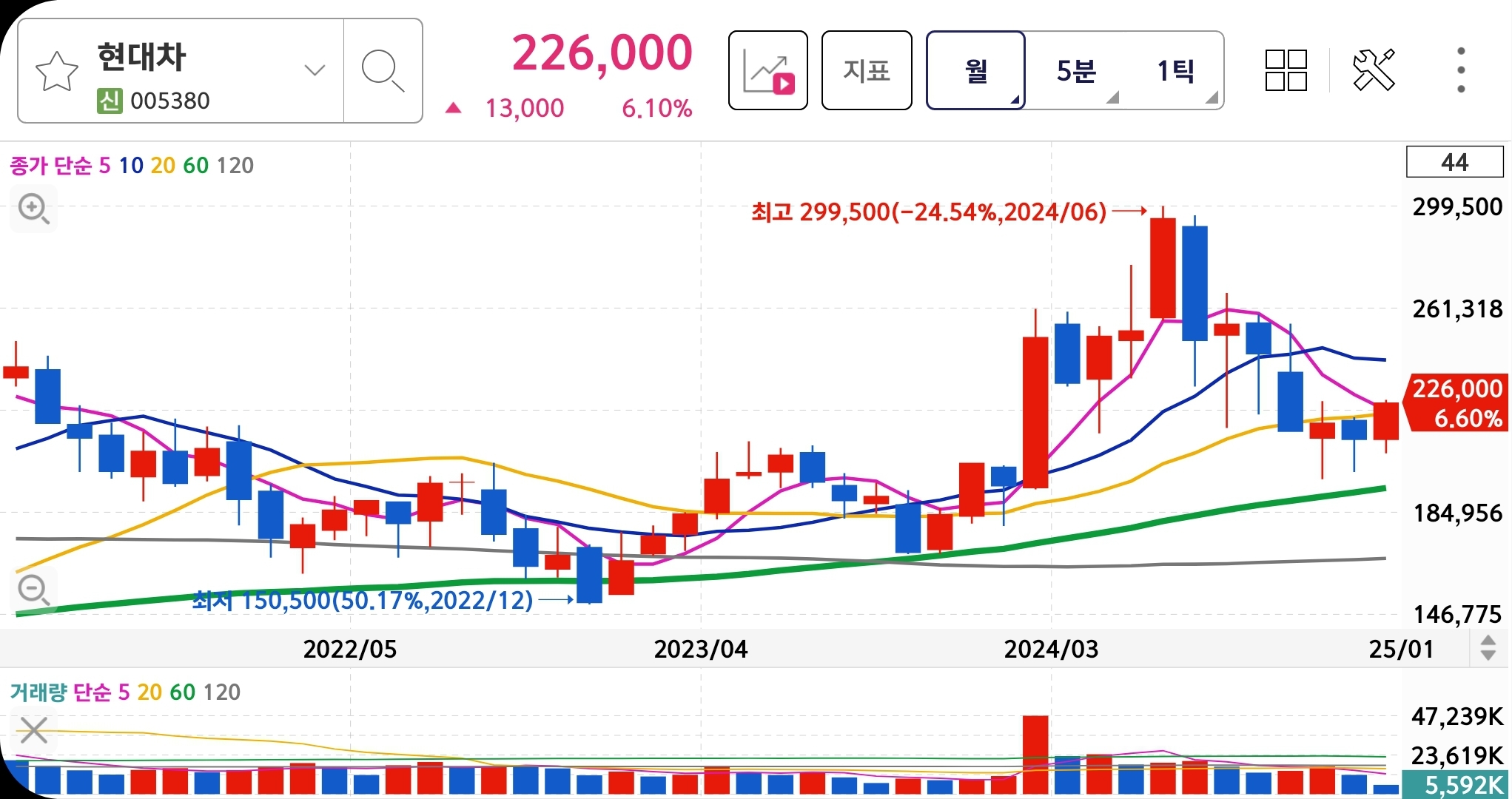Image resolution: width=1512 pixels, height=799 pixels.
Task: Click the tallest volume bar at 2024
Action: pos(1035,754)
